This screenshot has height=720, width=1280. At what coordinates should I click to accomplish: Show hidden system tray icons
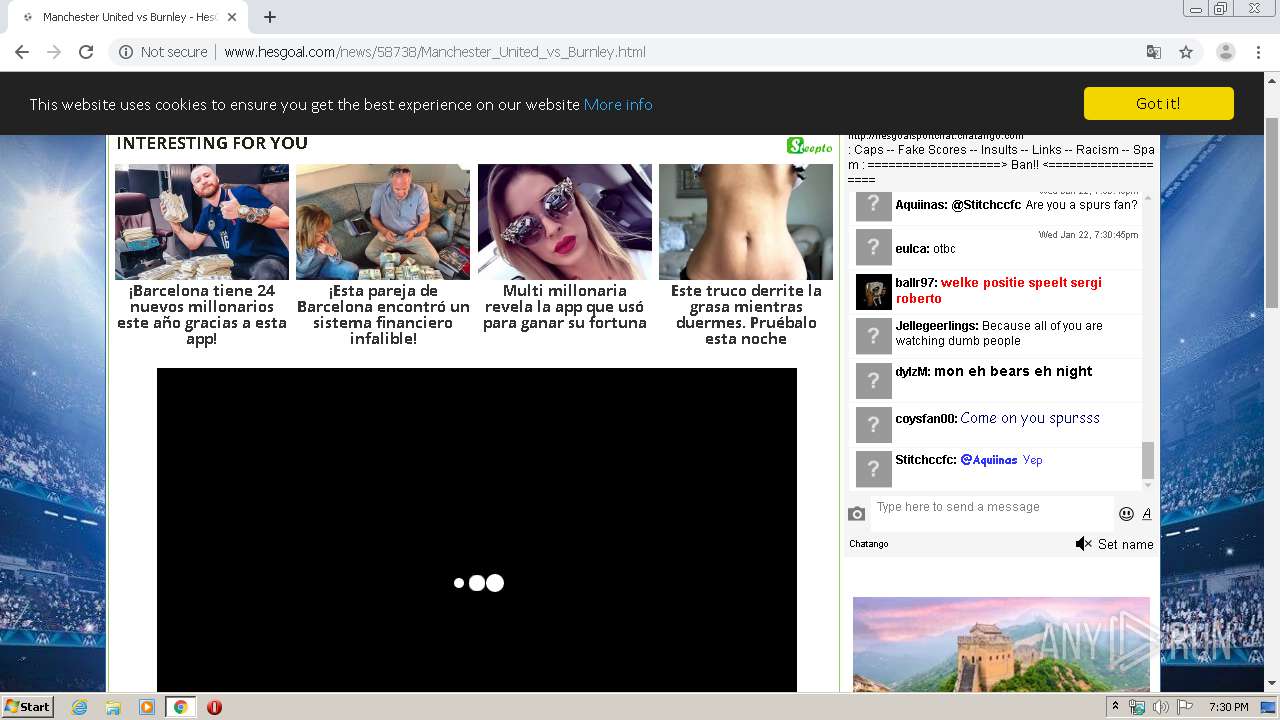(x=1115, y=707)
